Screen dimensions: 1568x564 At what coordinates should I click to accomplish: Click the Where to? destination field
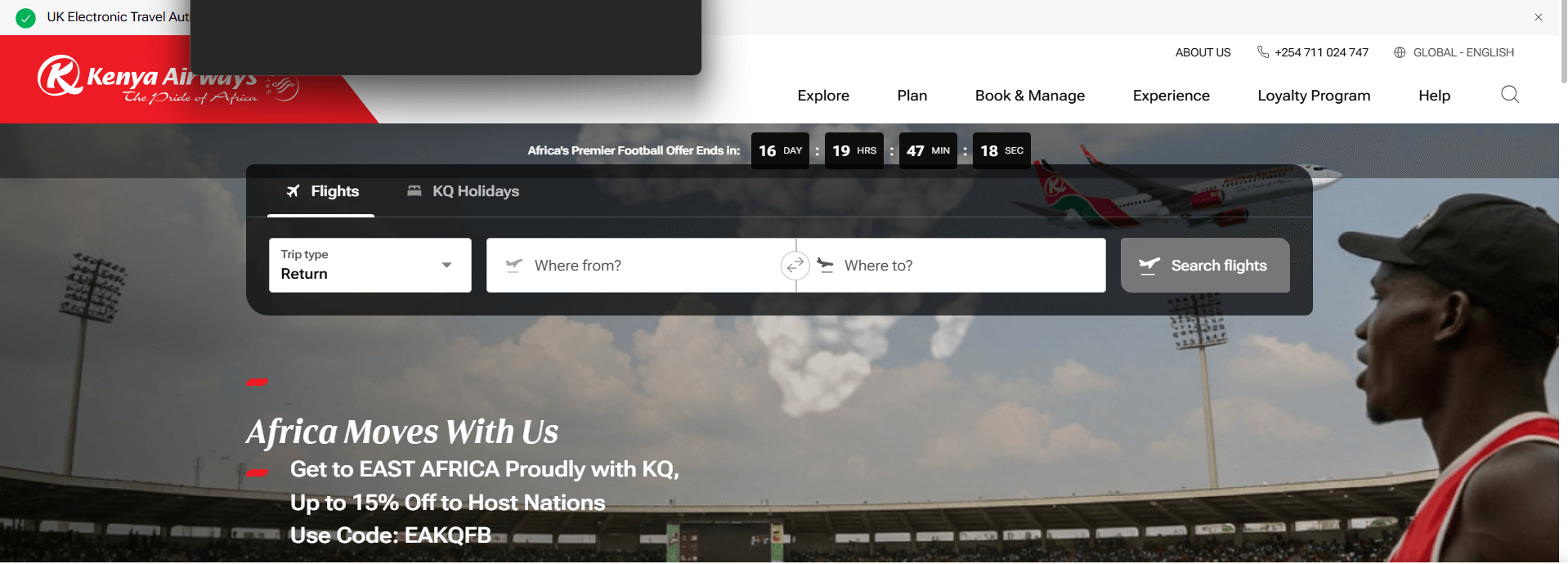tap(951, 265)
